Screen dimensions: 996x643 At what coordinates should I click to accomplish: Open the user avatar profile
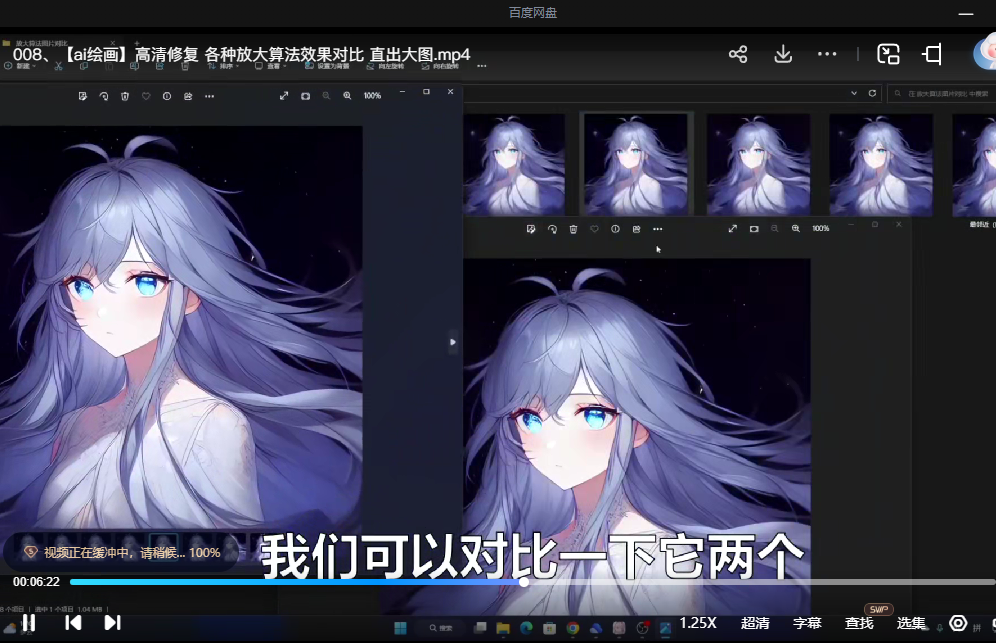[985, 54]
